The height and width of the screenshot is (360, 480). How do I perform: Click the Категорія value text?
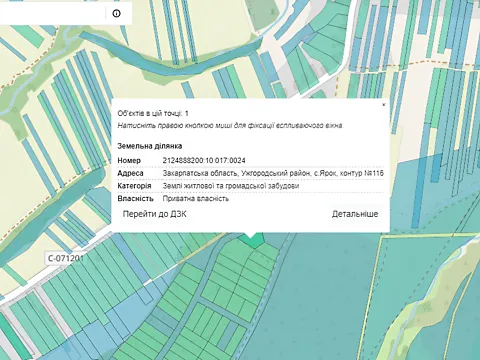point(231,186)
